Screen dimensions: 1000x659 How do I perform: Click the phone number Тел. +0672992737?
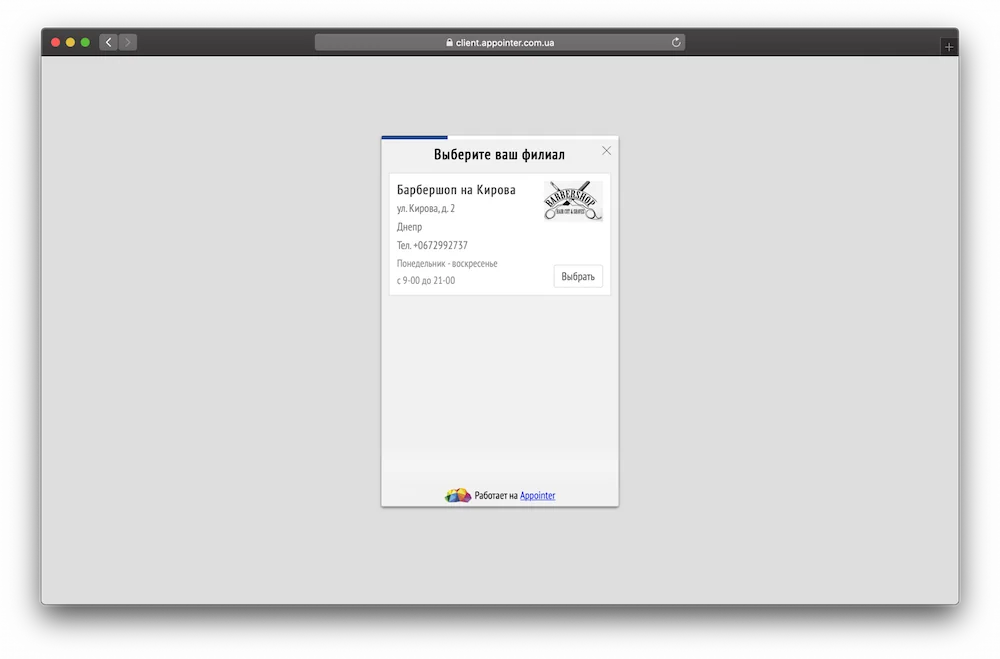[432, 245]
